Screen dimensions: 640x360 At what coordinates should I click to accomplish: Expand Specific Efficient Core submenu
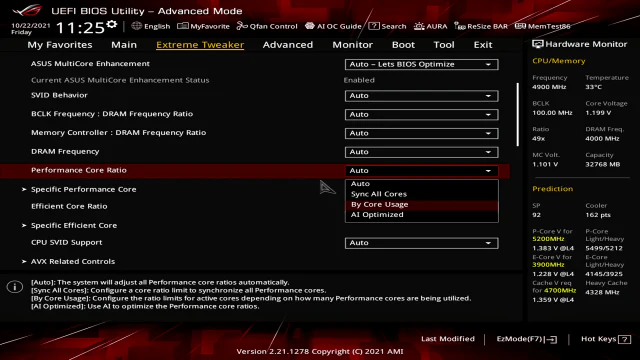(x=74, y=225)
